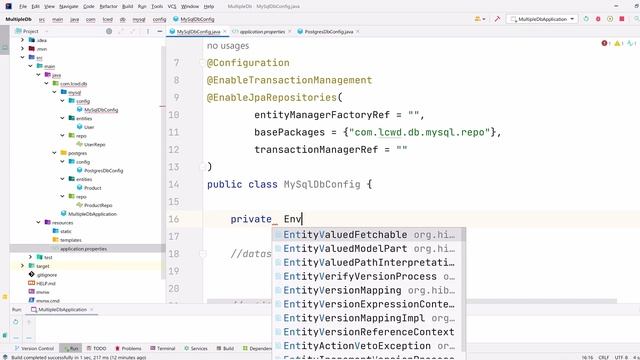Close the MultipleDbApplication run tab
Image resolution: width=640 pixels, height=360 pixels.
click(91, 310)
